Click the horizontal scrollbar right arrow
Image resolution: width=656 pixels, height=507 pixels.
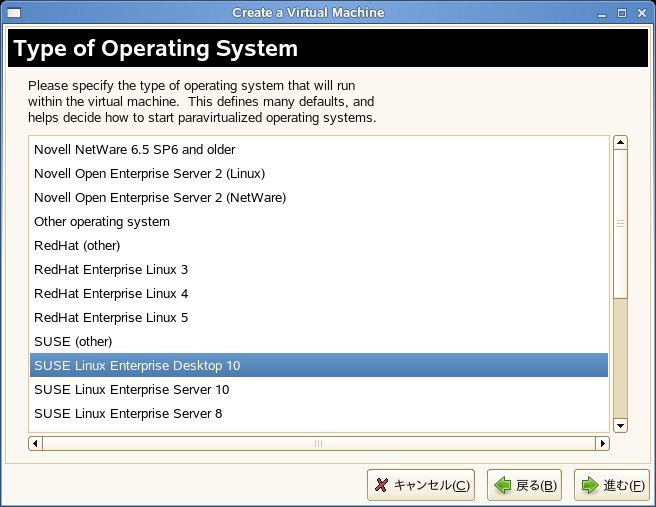point(602,443)
